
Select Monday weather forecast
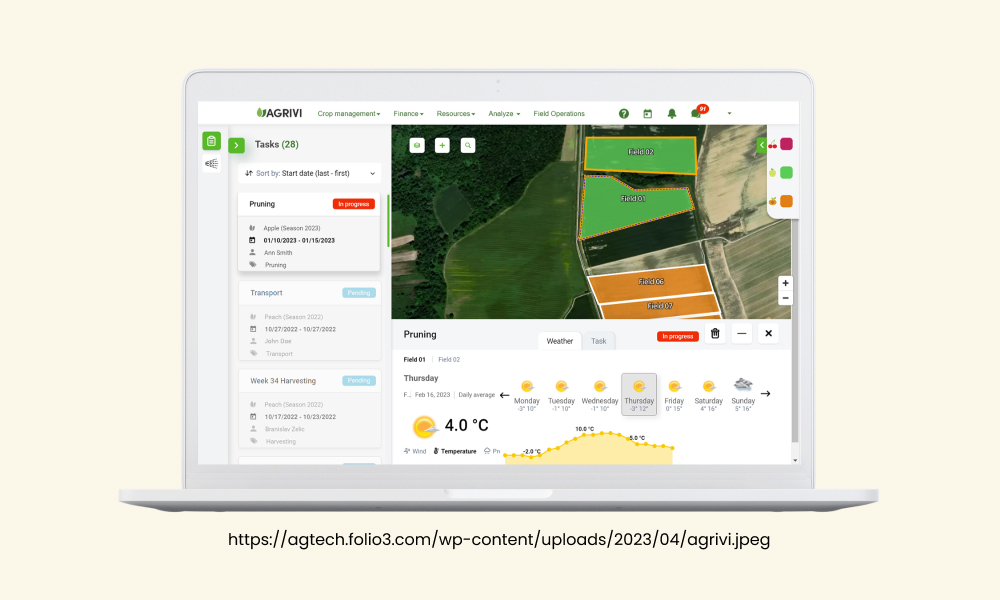(527, 395)
